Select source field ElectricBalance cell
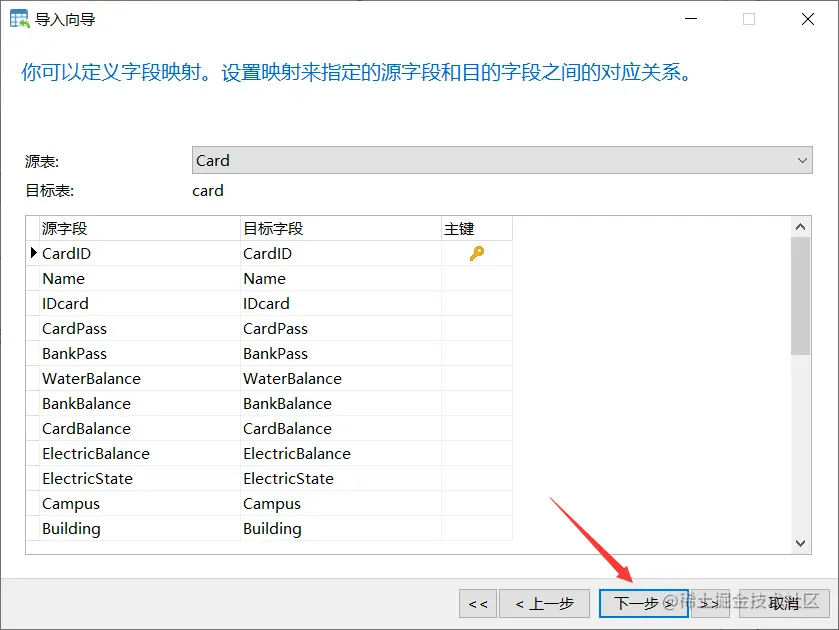839x630 pixels. click(140, 453)
